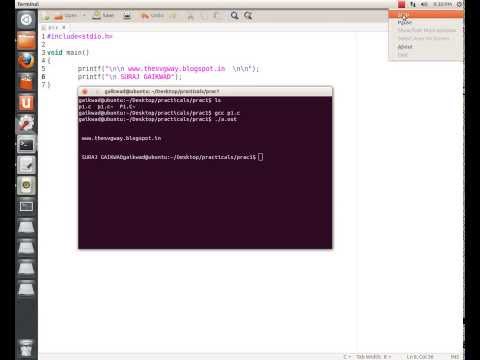Click the gcc p1.c command line in terminal
The image size is (480, 360).
click(159, 113)
